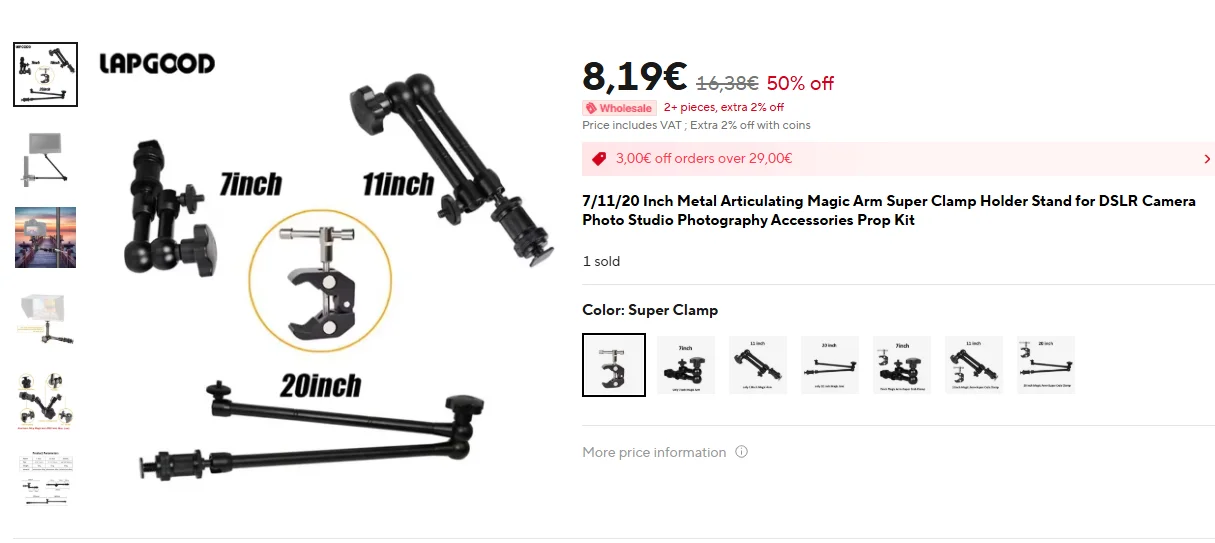Expand the 3,00€ off coupon arrow
The width and height of the screenshot is (1215, 543).
point(1207,159)
